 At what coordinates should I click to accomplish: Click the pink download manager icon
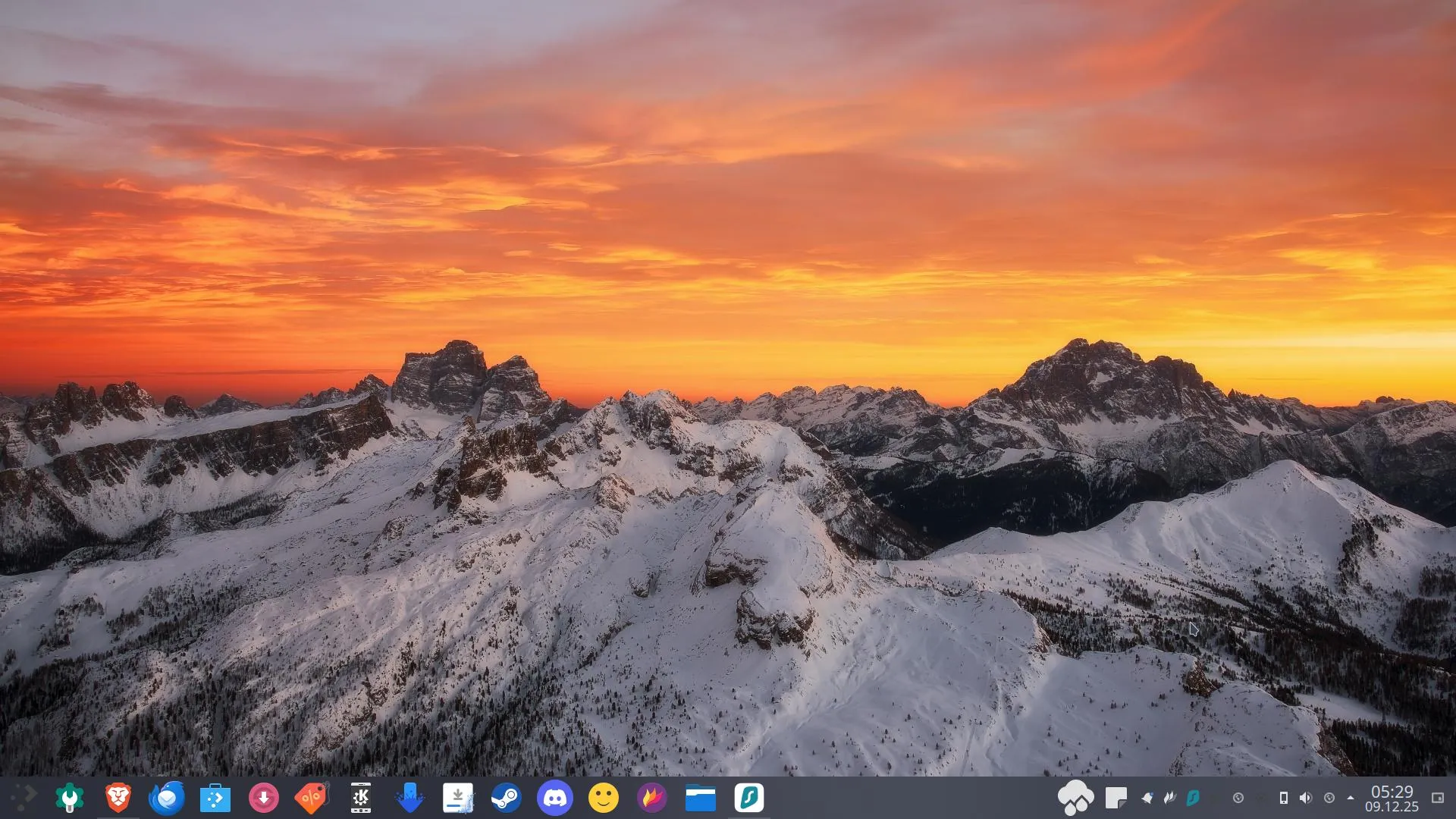pyautogui.click(x=264, y=797)
